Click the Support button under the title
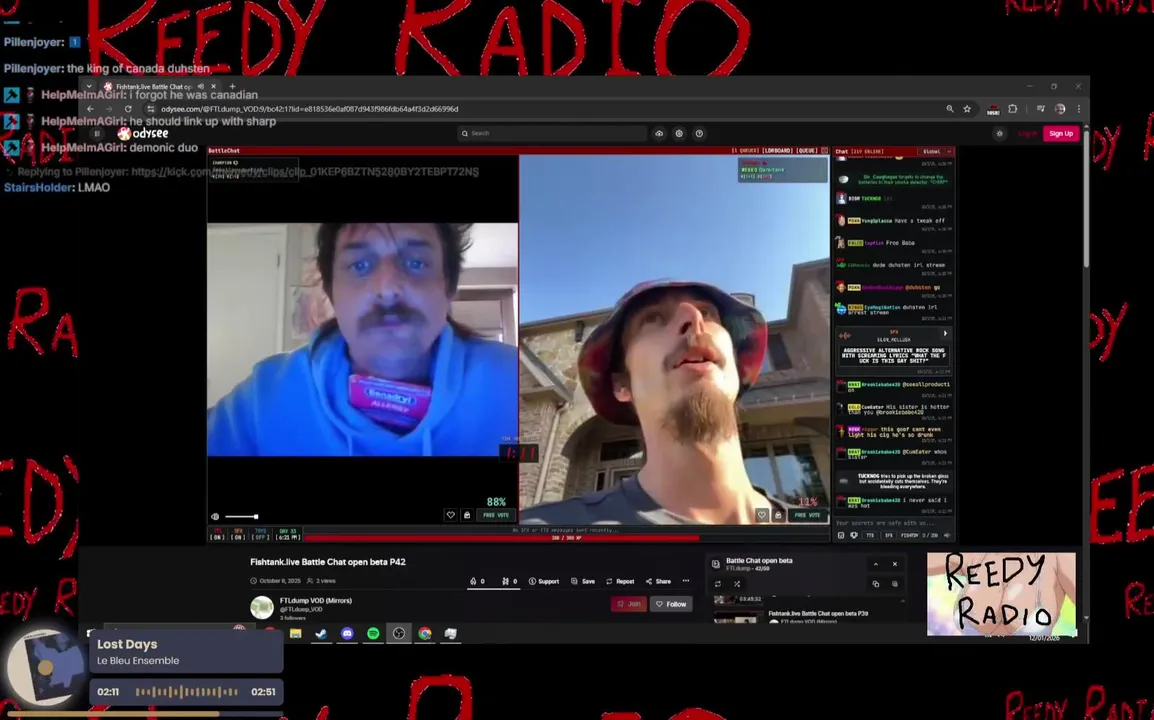The width and height of the screenshot is (1154, 720). [x=544, y=581]
